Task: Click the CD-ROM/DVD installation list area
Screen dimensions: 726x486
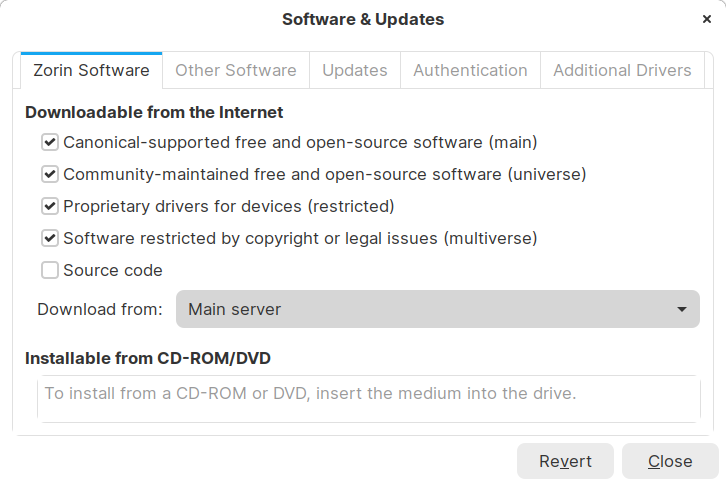Action: (x=368, y=398)
